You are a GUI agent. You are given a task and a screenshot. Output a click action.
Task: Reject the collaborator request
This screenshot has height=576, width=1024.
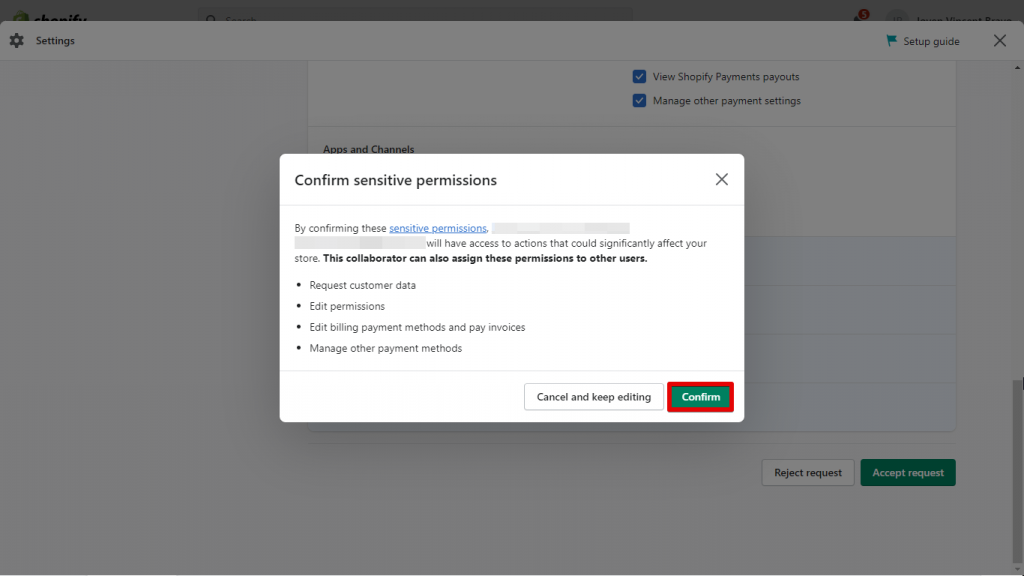tap(807, 472)
